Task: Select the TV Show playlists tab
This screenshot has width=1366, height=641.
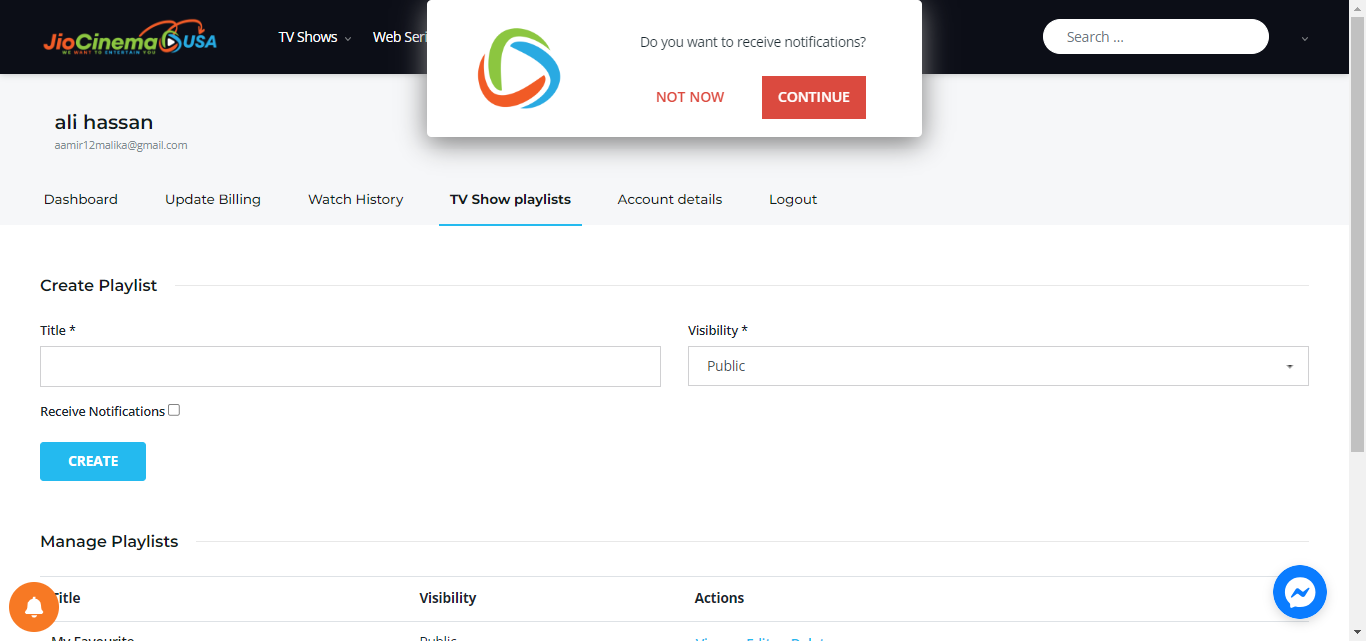Action: [x=510, y=199]
